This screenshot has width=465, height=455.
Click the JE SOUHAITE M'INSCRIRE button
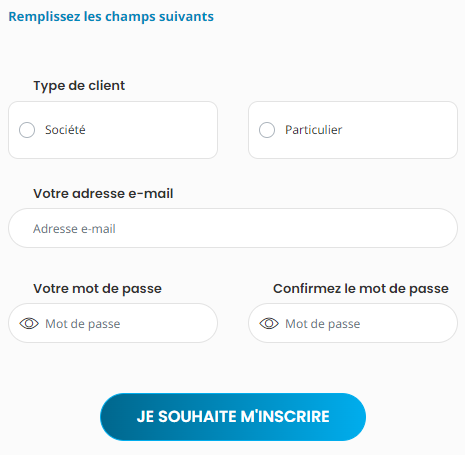[x=233, y=417]
